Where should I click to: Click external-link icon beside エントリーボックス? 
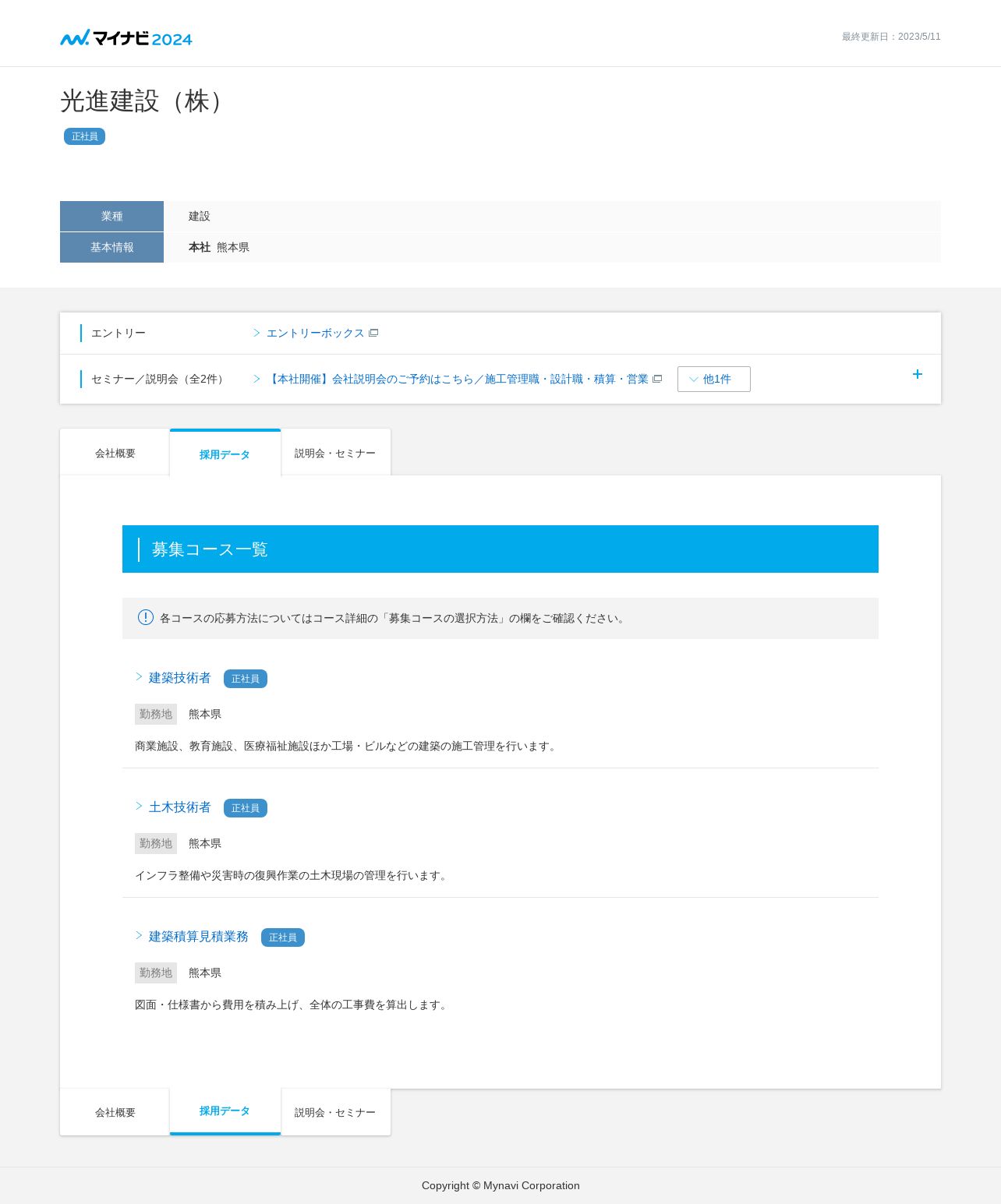tap(373, 333)
